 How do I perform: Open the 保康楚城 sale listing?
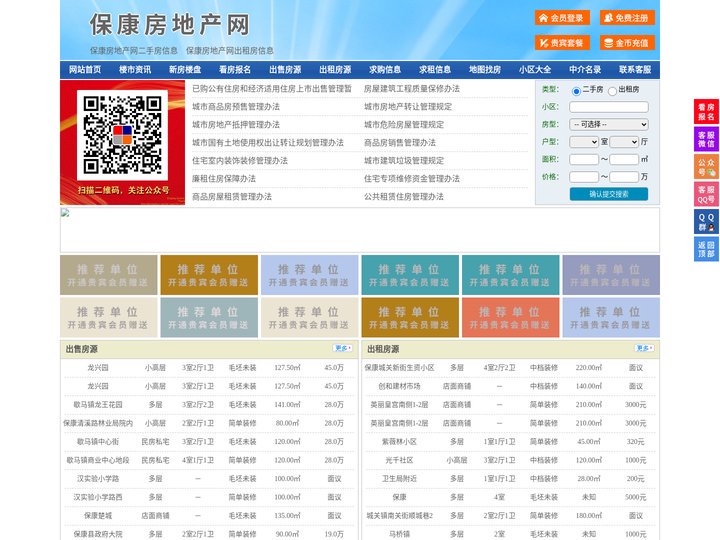pyautogui.click(x=98, y=516)
